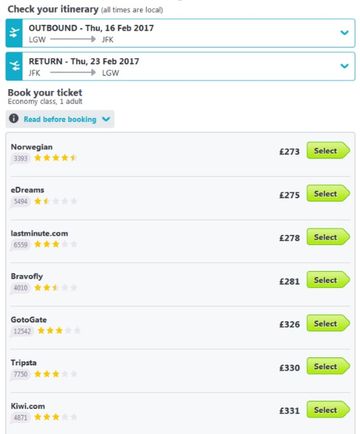Expand the RETURN Thu, 23 Feb itinerary chevron
The height and width of the screenshot is (434, 360).
pos(344,66)
